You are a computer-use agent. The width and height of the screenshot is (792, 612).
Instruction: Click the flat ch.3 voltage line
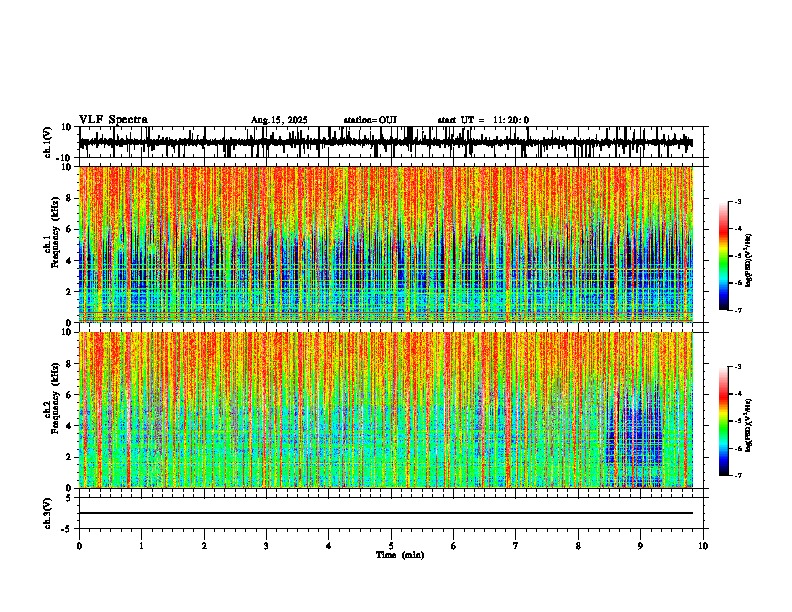pos(386,513)
